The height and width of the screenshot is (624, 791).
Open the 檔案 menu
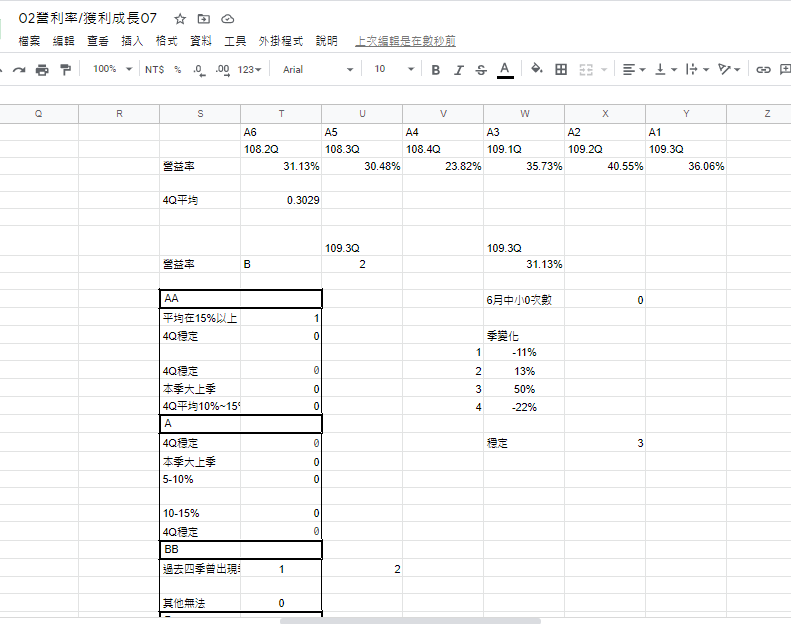(x=30, y=41)
